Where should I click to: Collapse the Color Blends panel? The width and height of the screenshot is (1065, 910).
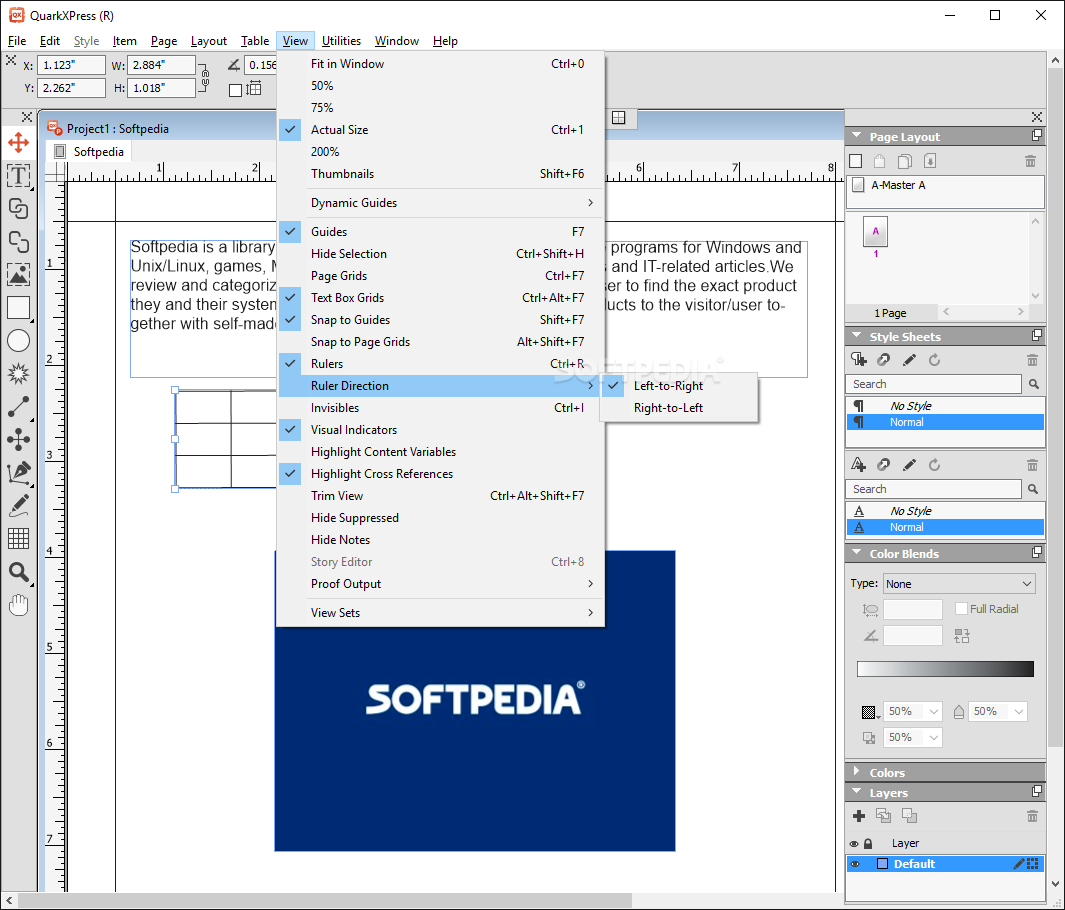tap(856, 553)
